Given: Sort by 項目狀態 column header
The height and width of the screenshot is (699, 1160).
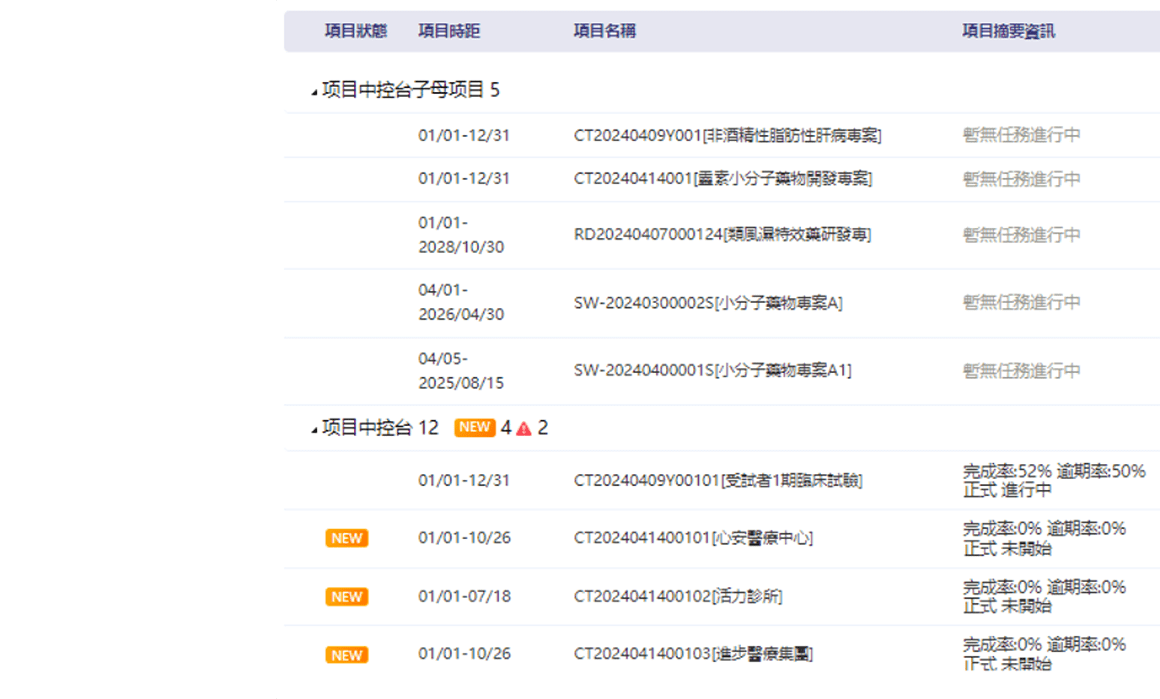Looking at the screenshot, I should click(355, 31).
